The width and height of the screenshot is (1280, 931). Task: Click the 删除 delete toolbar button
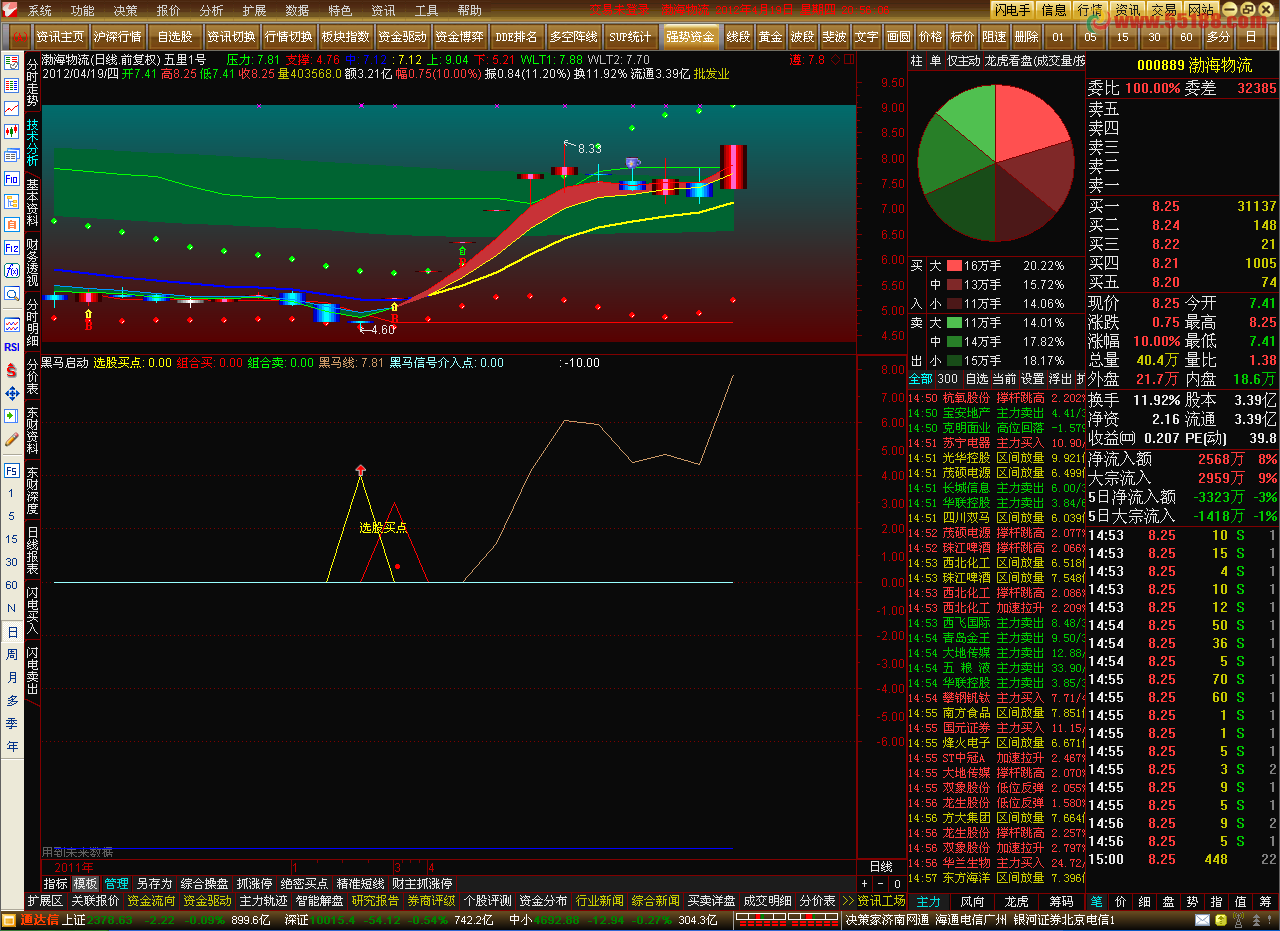click(1026, 37)
